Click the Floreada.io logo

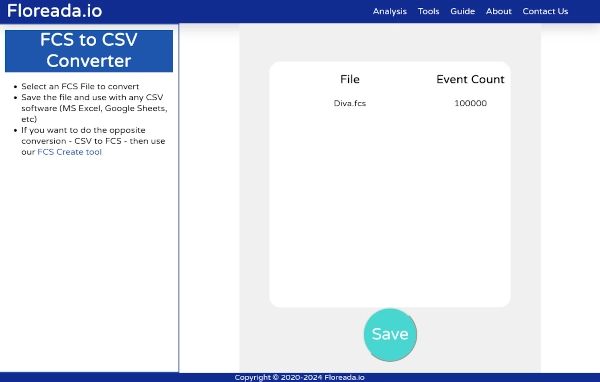coord(54,11)
